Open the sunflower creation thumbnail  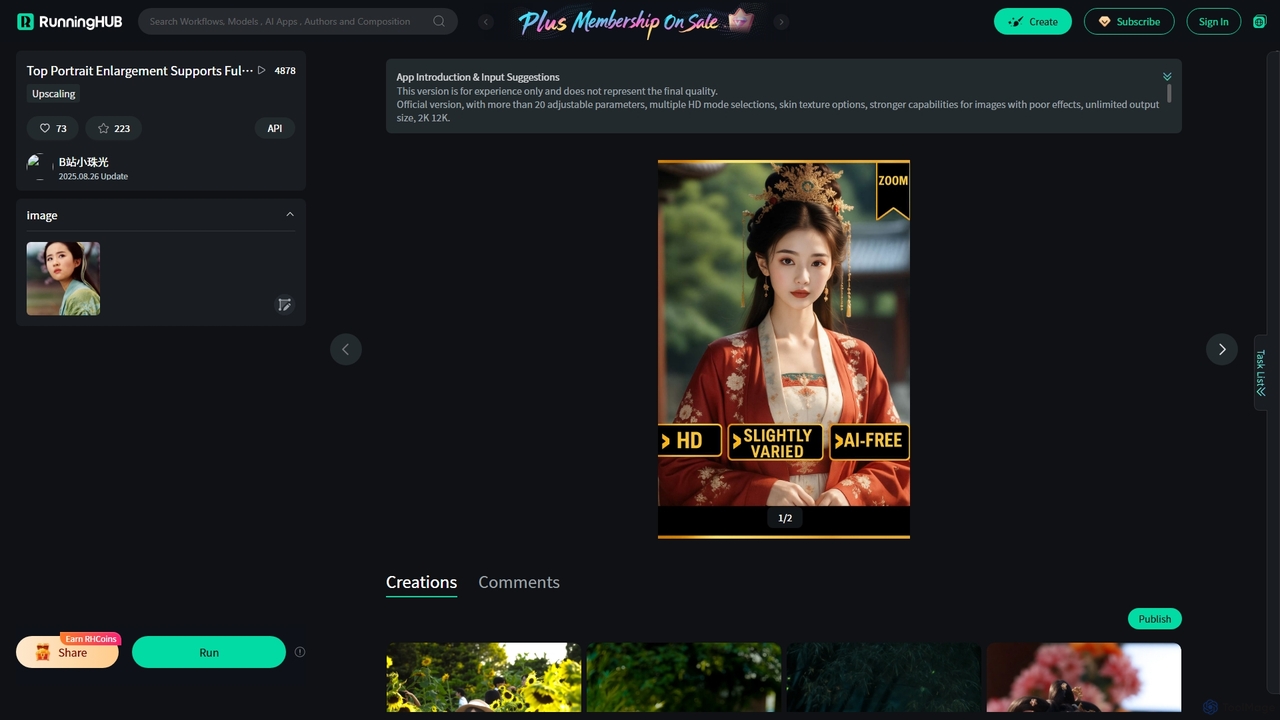484,678
